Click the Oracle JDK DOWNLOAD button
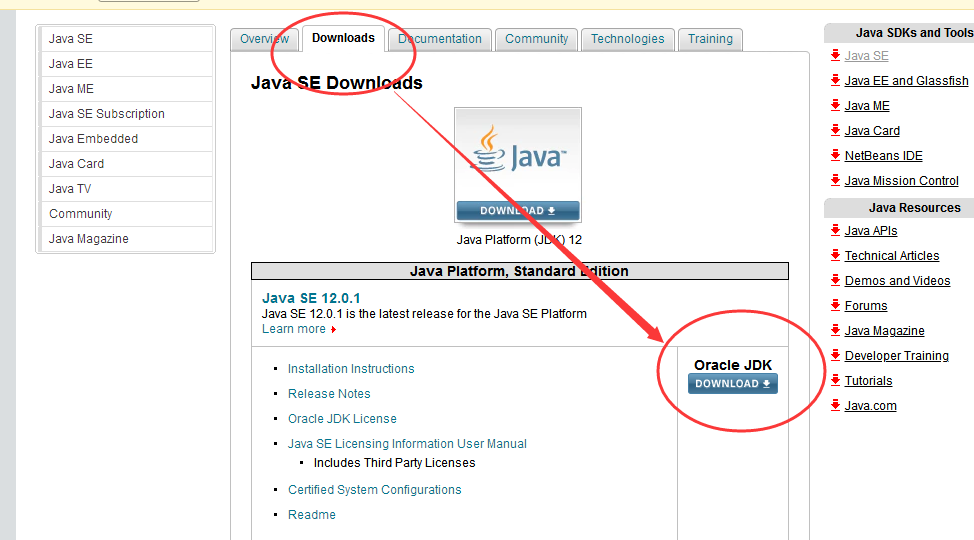 (733, 383)
